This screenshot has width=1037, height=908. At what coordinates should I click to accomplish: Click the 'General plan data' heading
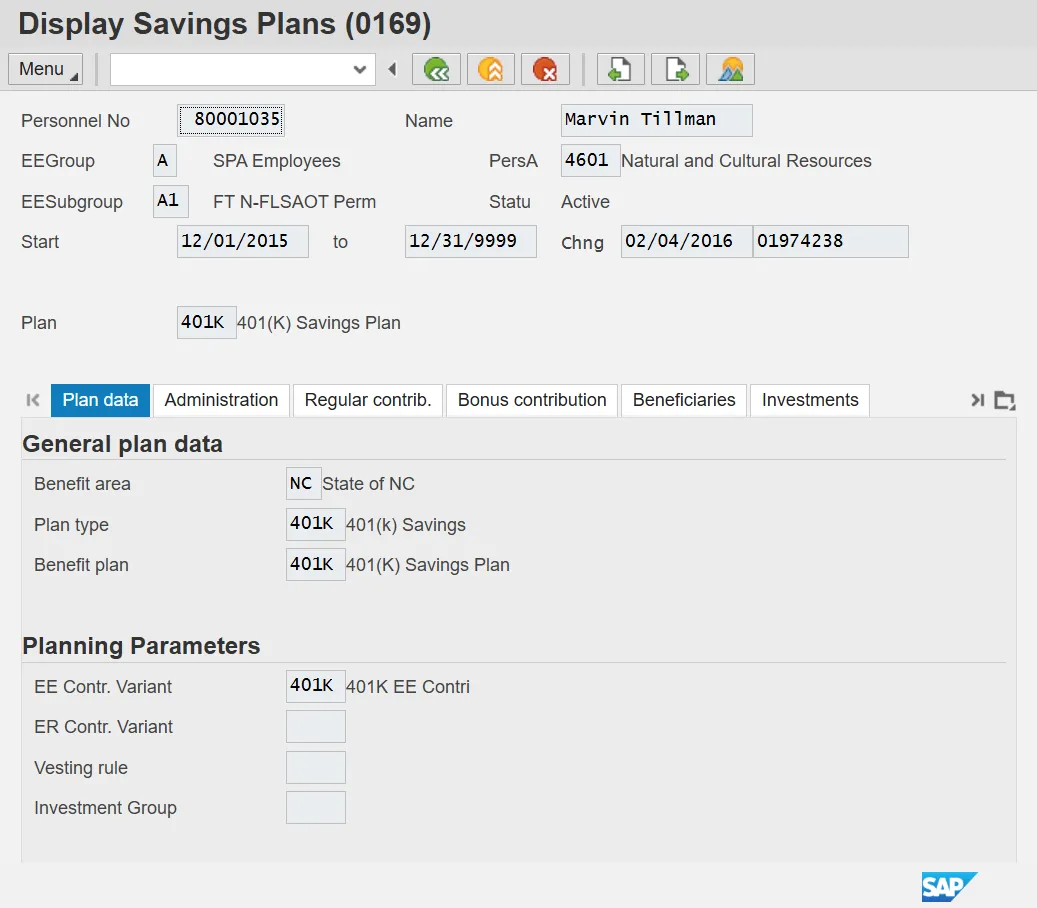[122, 444]
